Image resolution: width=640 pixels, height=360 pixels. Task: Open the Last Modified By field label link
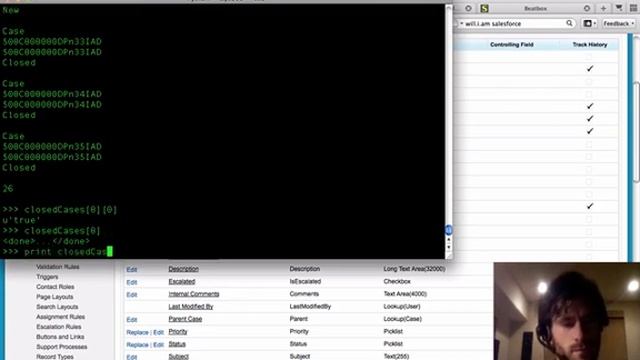pyautogui.click(x=191, y=307)
